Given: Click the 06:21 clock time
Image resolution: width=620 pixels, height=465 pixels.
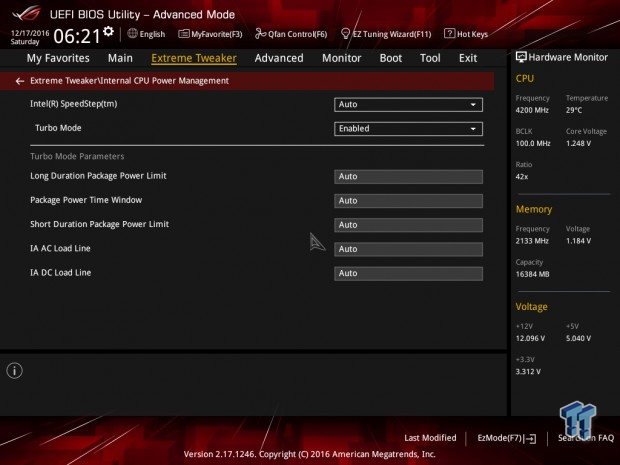Looking at the screenshot, I should (77, 36).
